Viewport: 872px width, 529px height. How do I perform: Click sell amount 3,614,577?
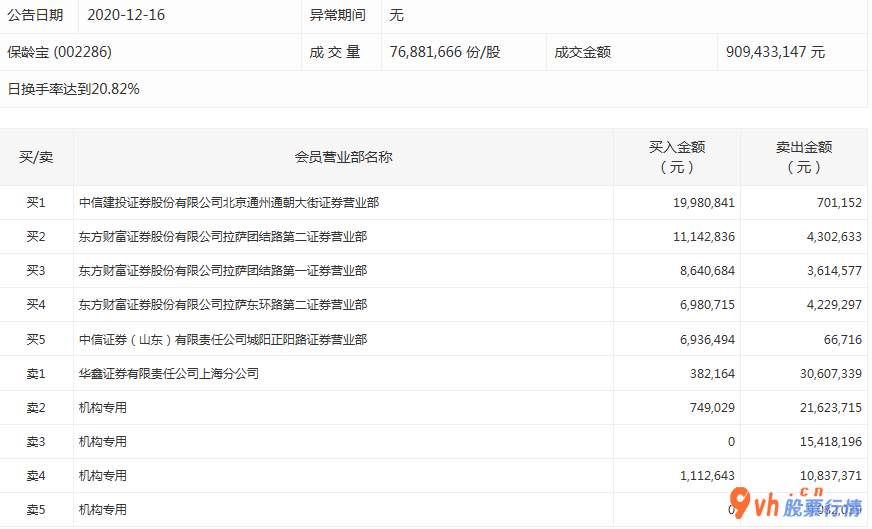pyautogui.click(x=834, y=271)
